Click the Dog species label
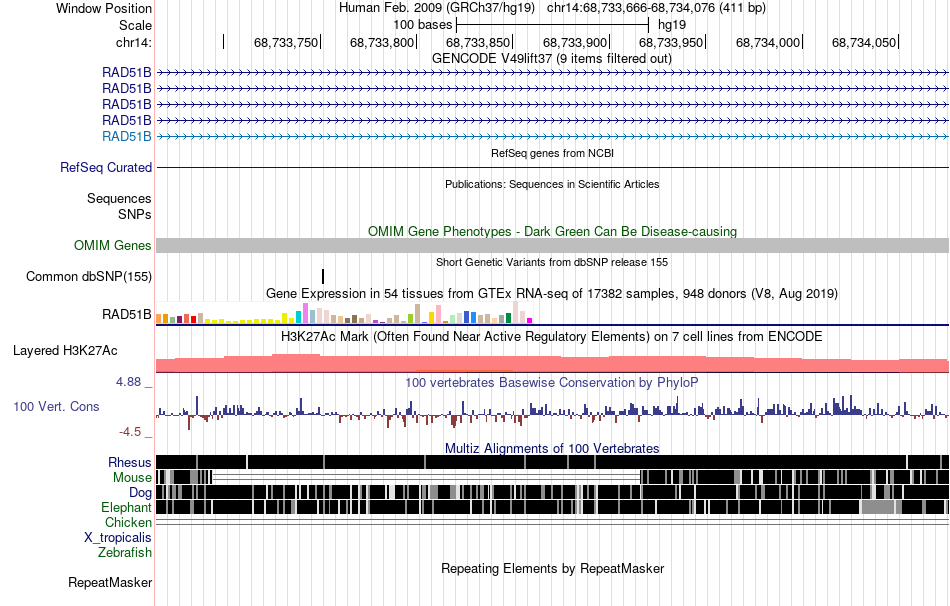The image size is (950, 606). [140, 493]
